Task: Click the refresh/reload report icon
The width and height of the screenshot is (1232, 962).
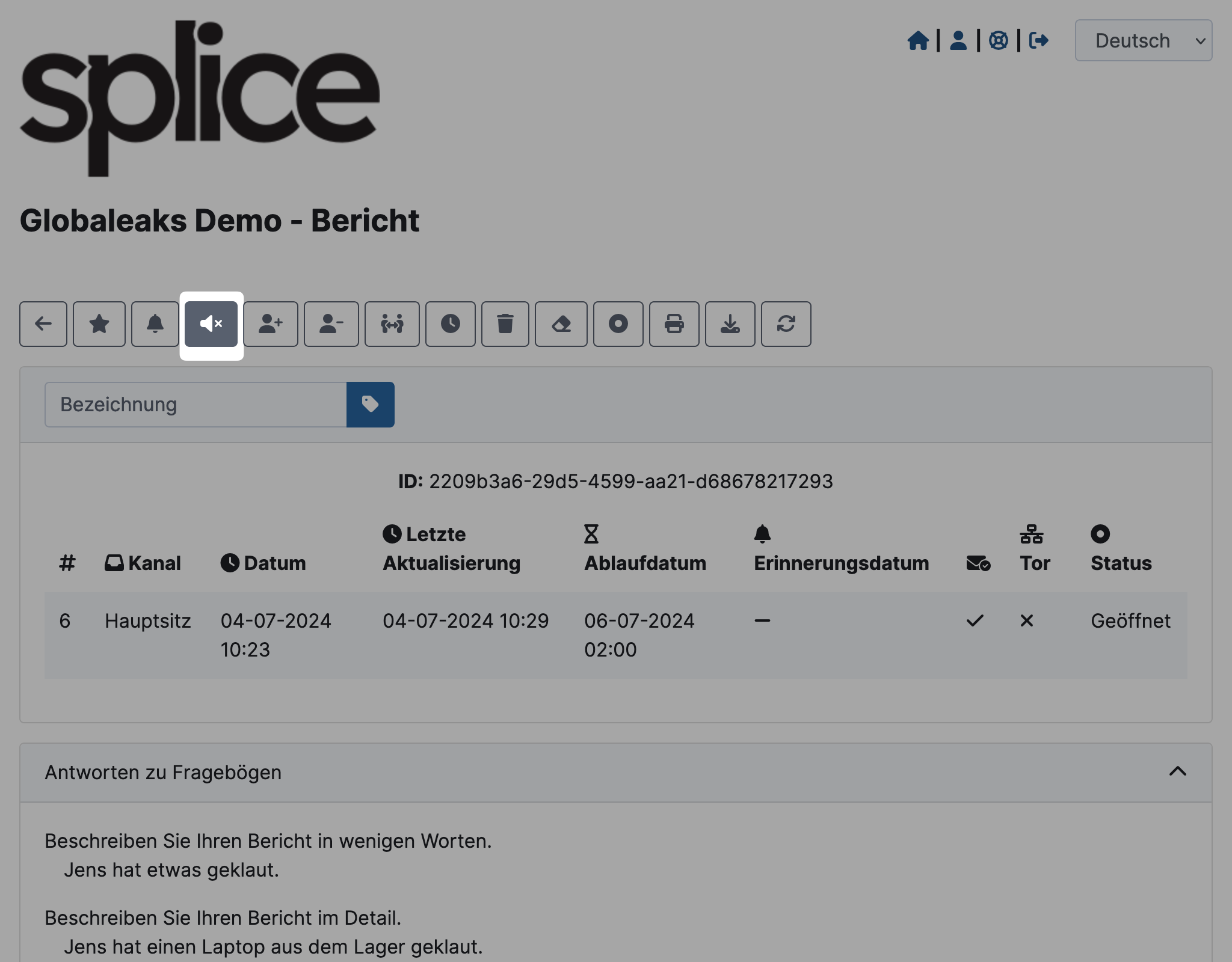Action: coord(786,323)
